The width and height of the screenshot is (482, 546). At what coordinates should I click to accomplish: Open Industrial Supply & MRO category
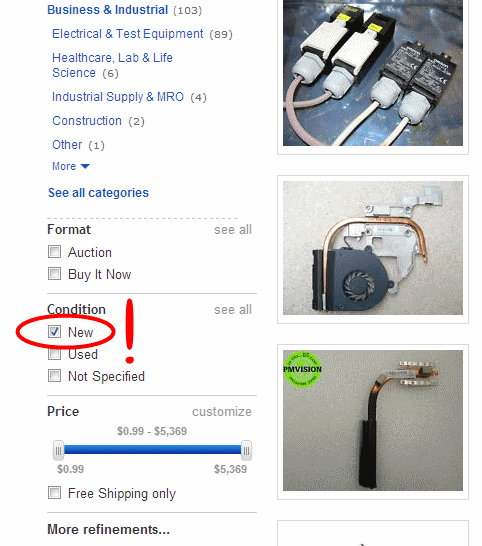pyautogui.click(x=118, y=96)
